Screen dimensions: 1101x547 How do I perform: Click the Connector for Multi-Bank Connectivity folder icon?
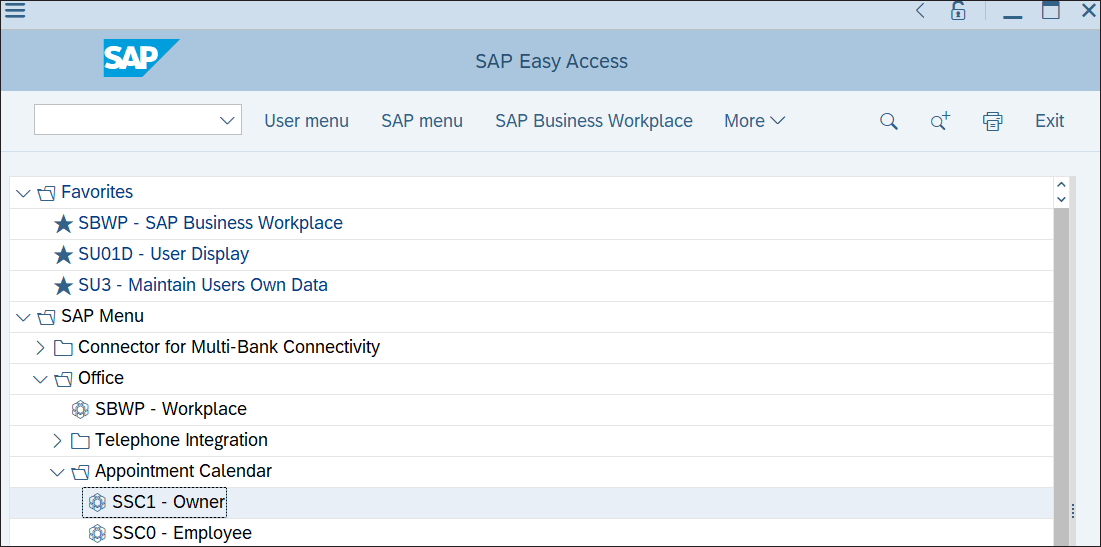[x=63, y=348]
